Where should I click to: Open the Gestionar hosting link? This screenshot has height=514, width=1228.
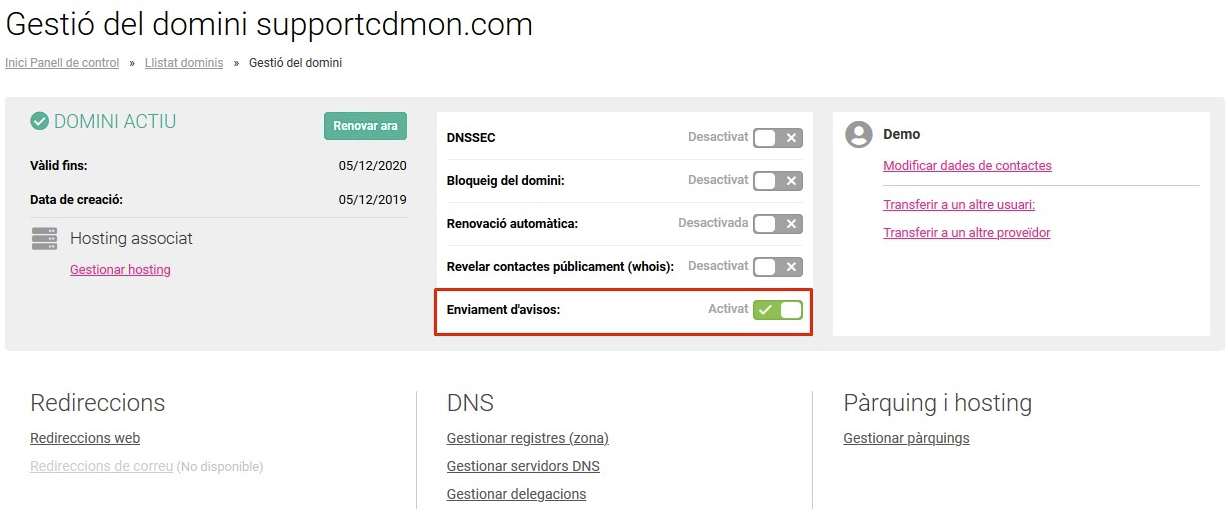pos(120,270)
